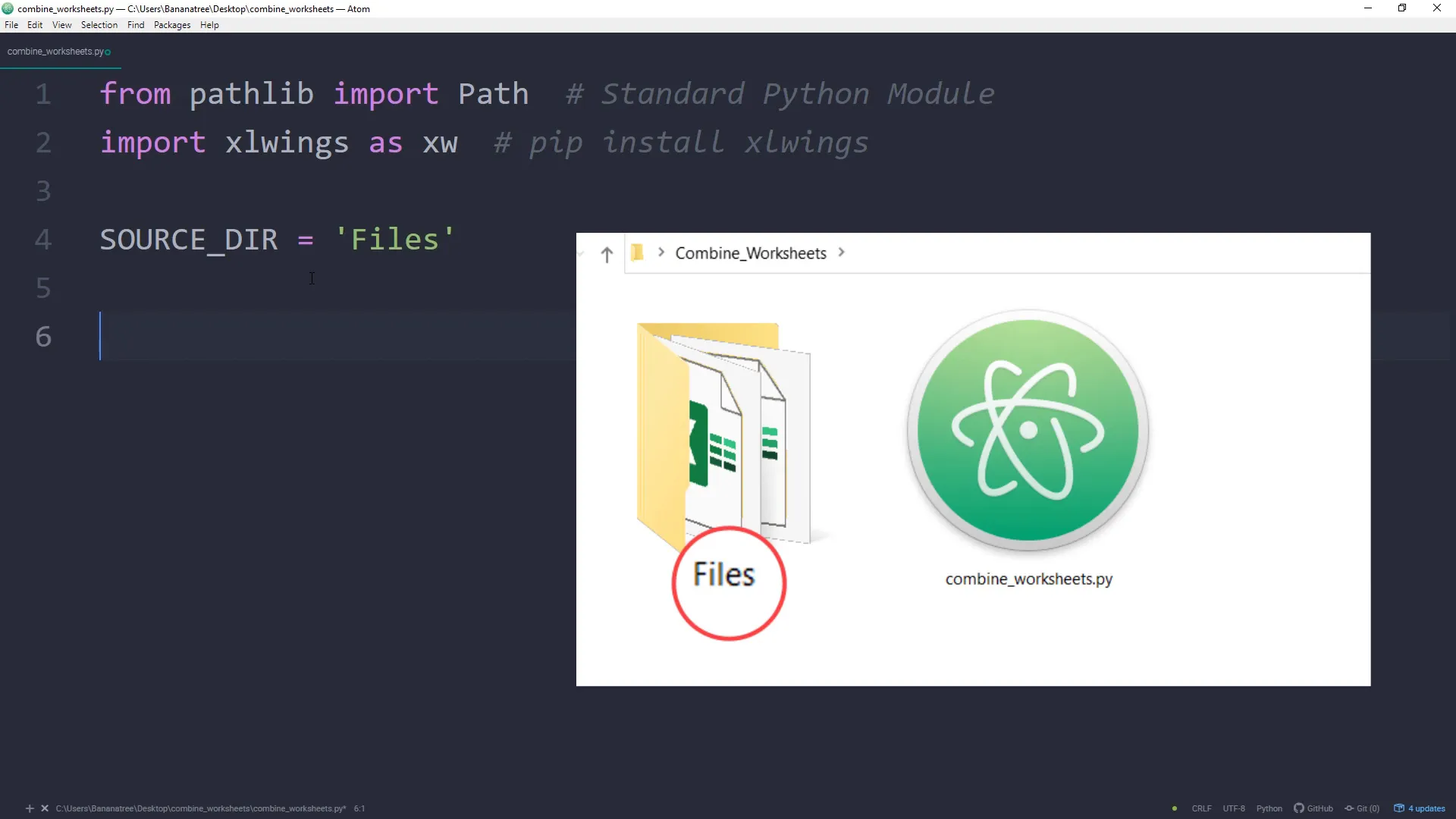Click the X icon next to the file path
The image size is (1456, 819).
(44, 808)
